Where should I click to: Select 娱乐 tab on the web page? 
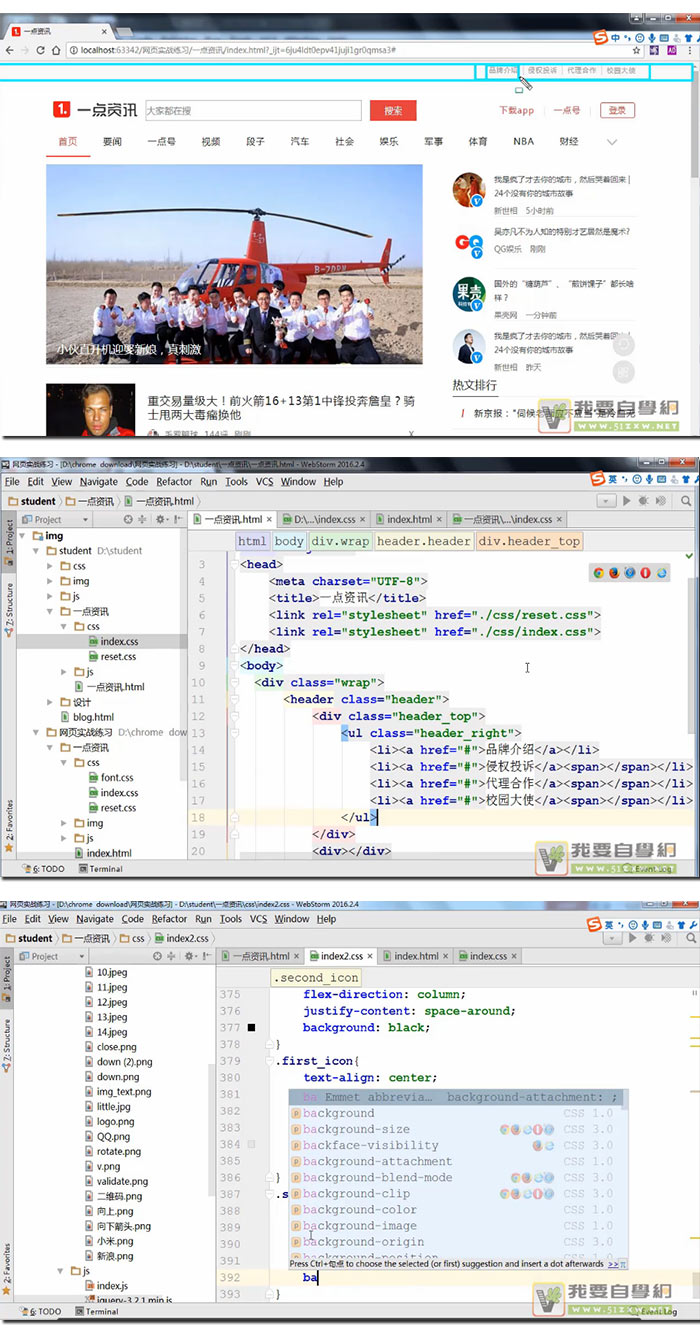point(388,142)
